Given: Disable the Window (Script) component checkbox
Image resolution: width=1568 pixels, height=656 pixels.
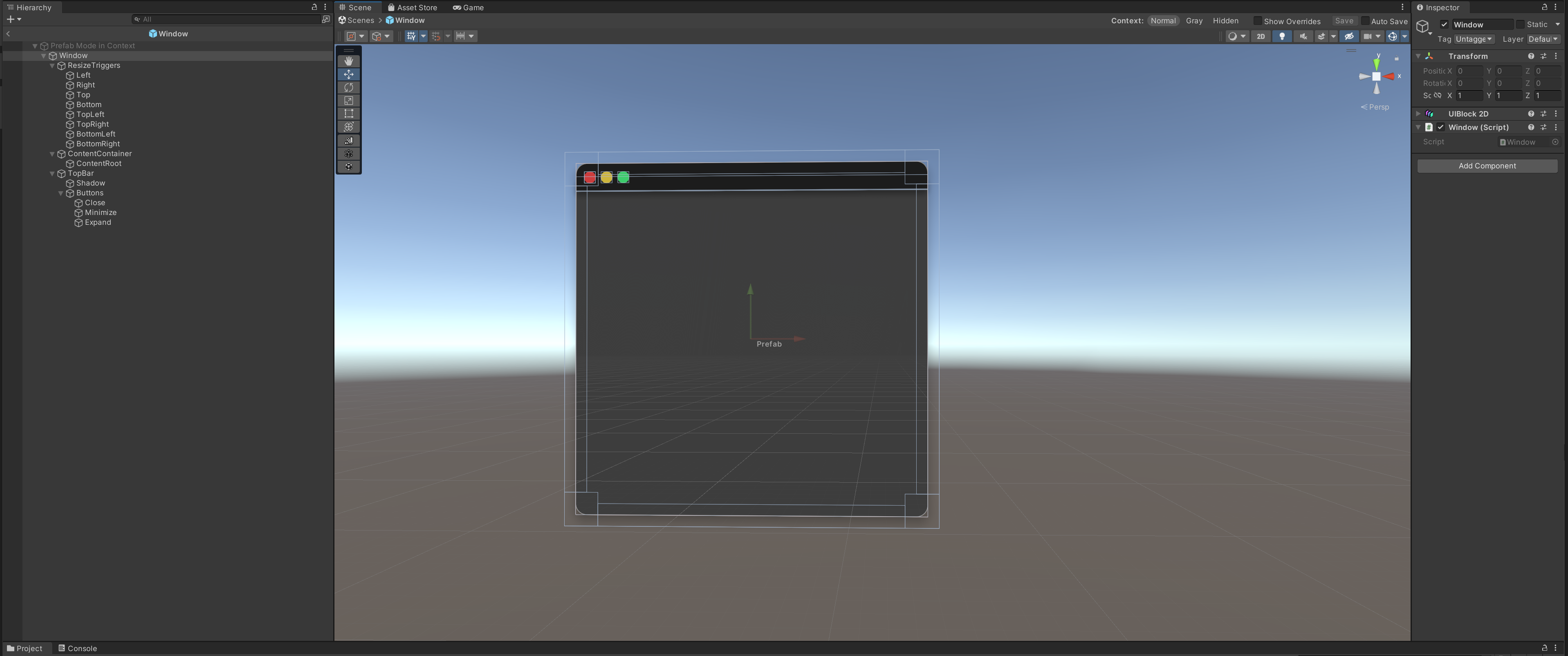Looking at the screenshot, I should point(1441,127).
